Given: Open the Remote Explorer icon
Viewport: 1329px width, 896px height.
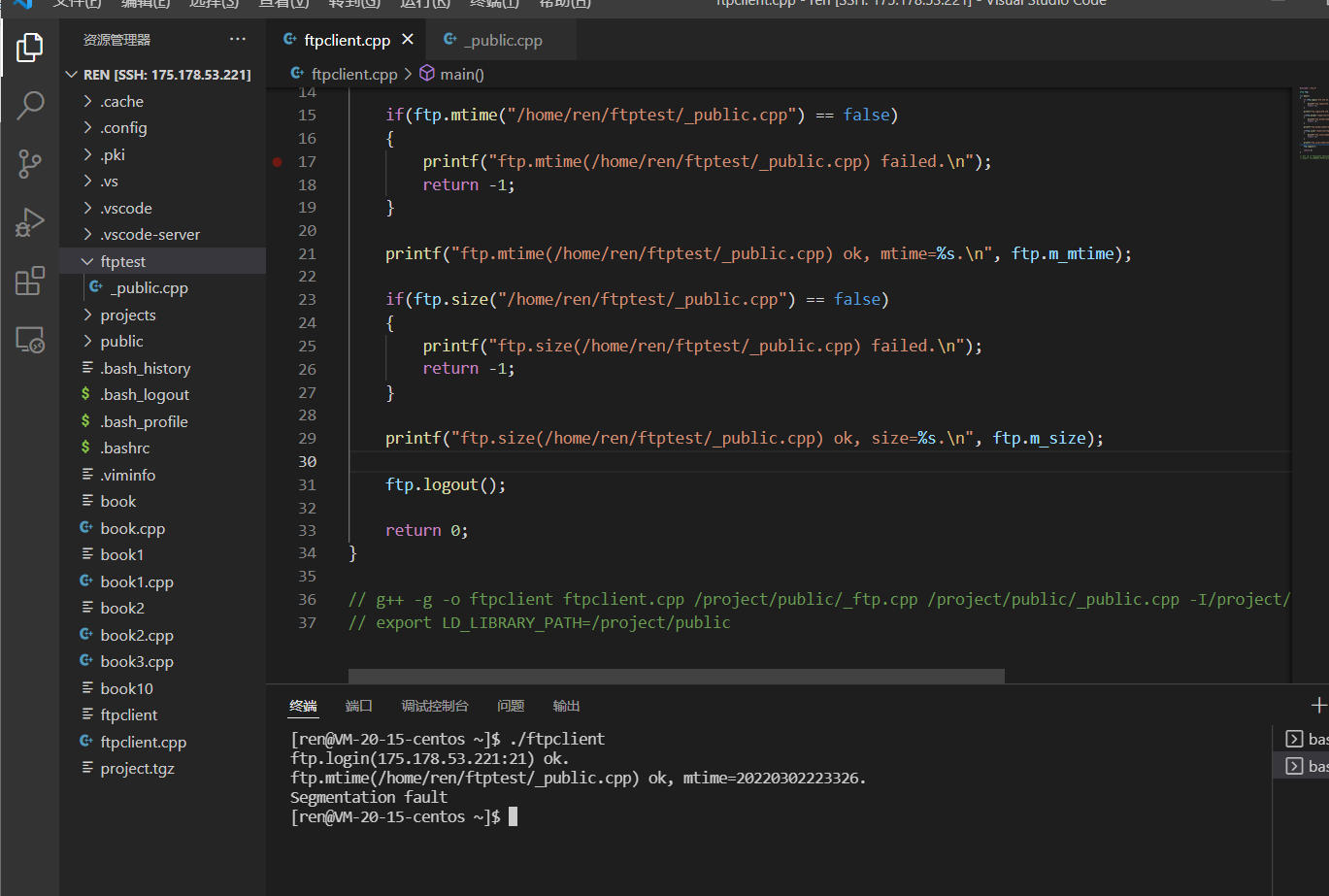Looking at the screenshot, I should [x=30, y=340].
